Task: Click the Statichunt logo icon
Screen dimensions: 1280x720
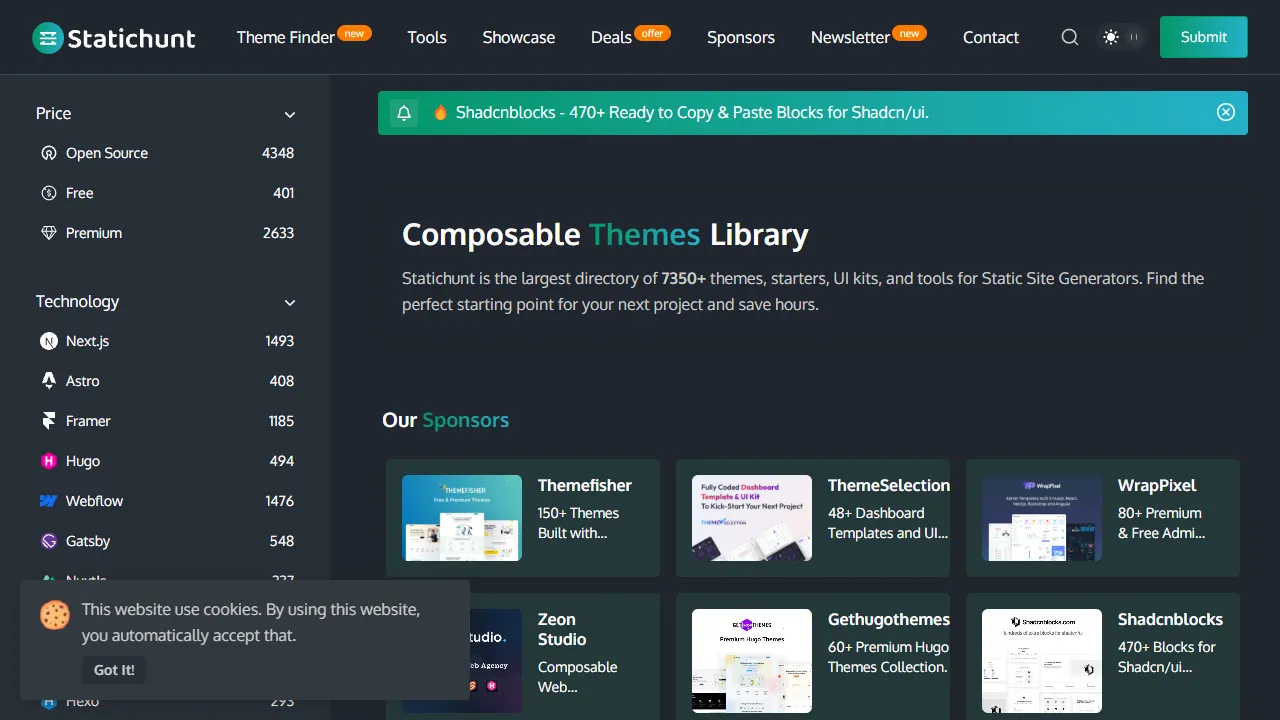Action: 48,38
